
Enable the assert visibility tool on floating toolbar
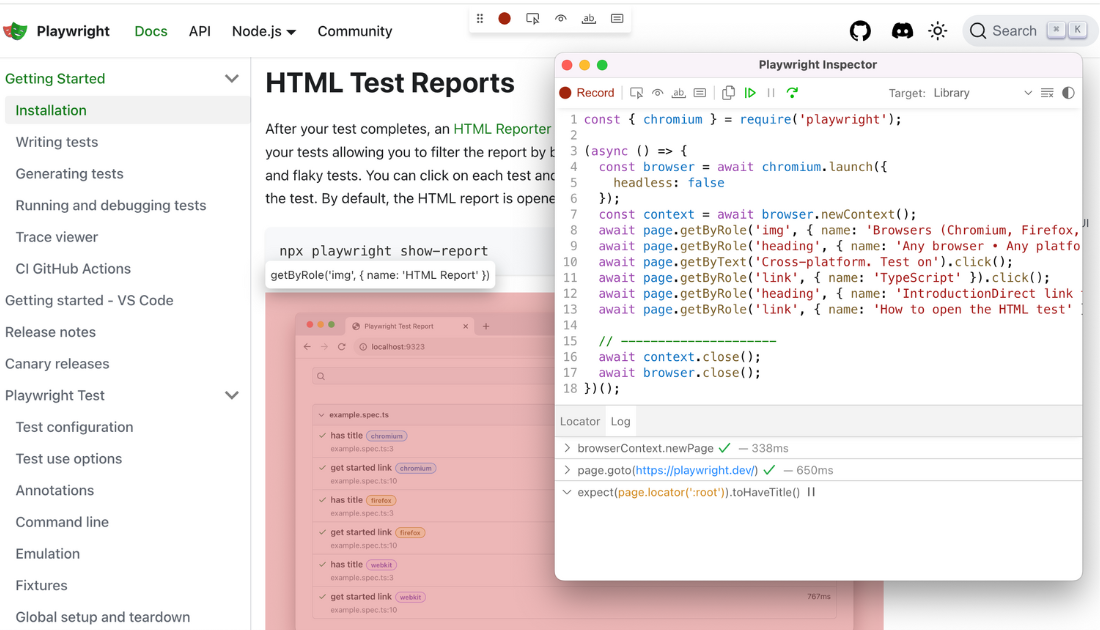[x=561, y=18]
